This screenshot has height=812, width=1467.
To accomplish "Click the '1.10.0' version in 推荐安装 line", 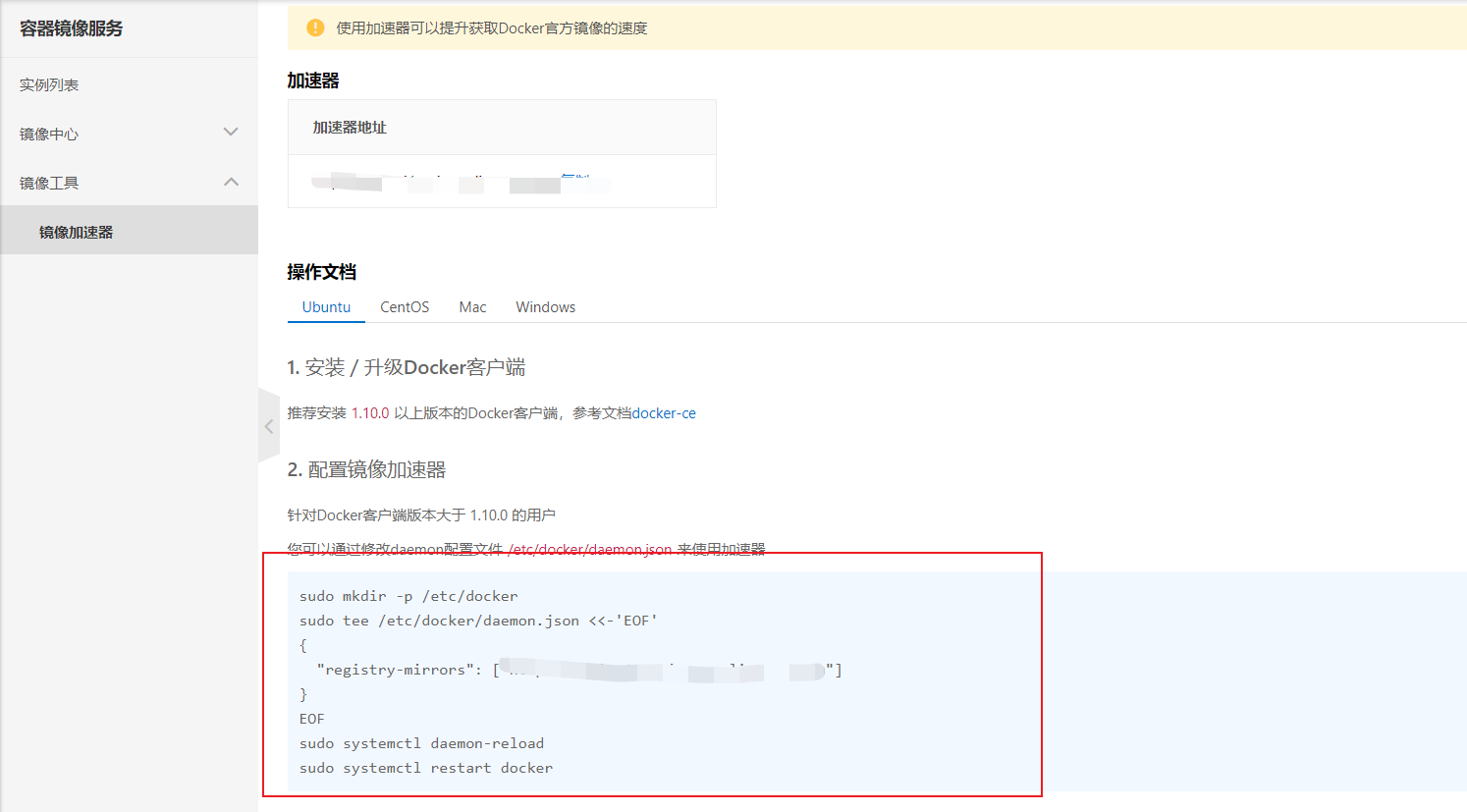I will 370,413.
